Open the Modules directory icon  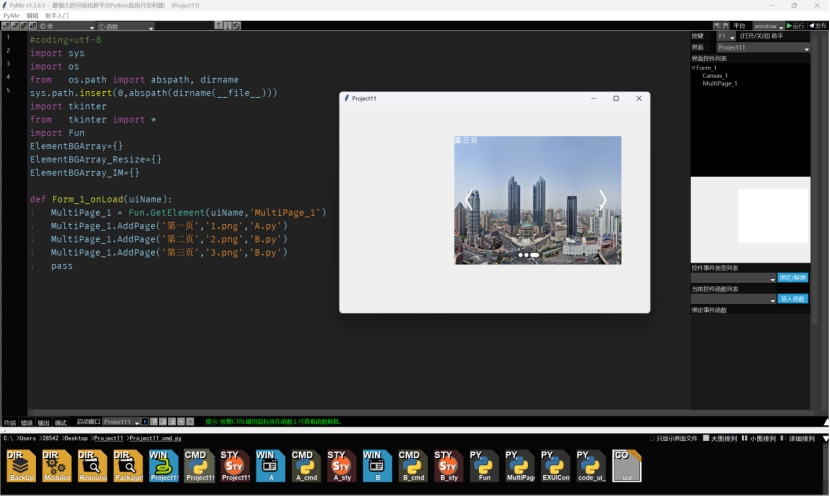(57, 466)
